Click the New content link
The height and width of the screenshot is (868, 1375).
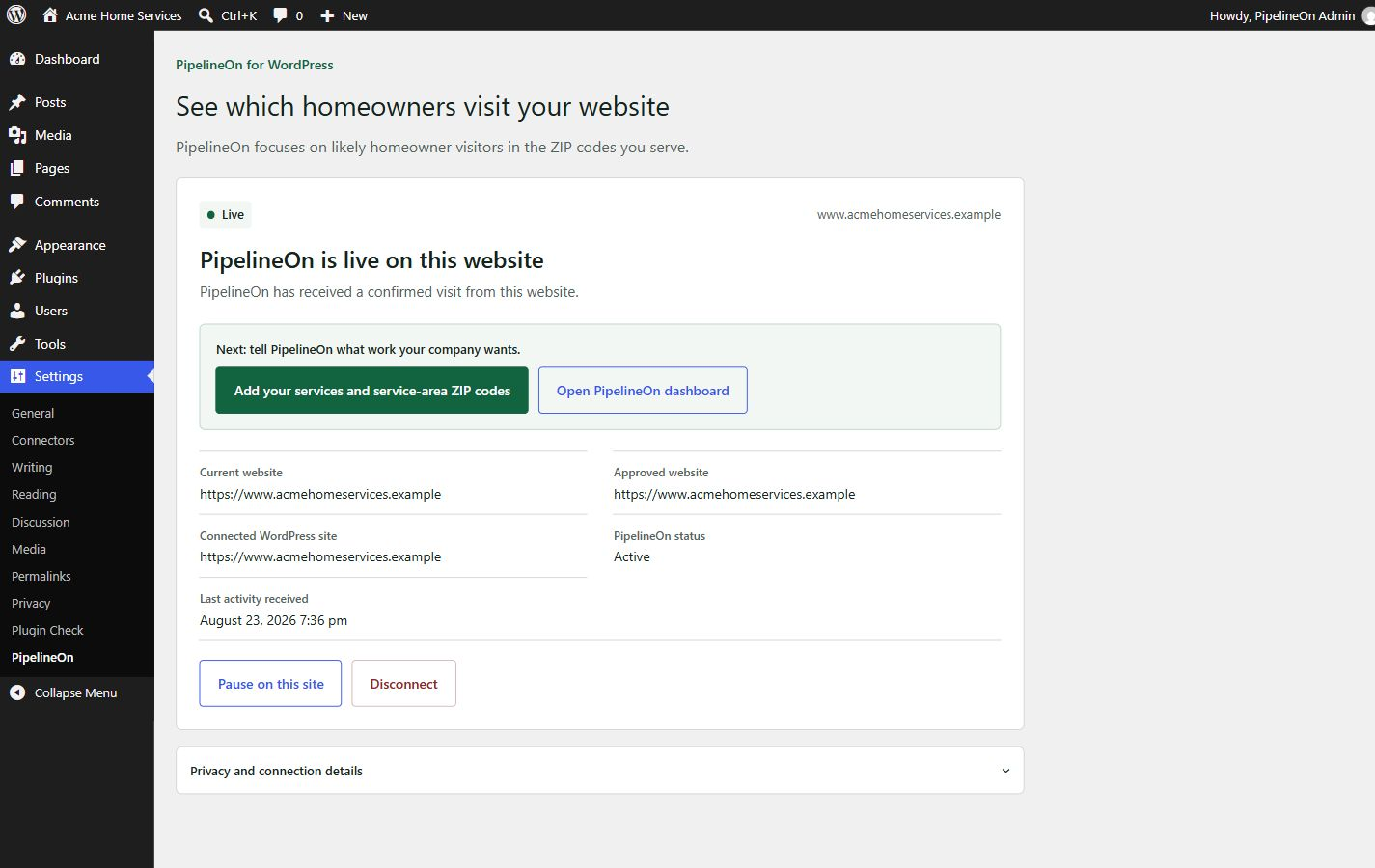pos(344,15)
